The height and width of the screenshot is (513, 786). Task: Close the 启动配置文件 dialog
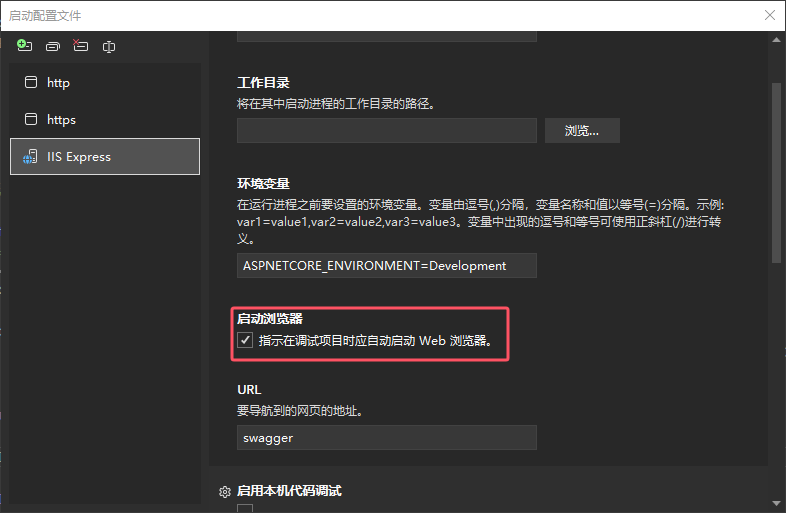pos(770,15)
